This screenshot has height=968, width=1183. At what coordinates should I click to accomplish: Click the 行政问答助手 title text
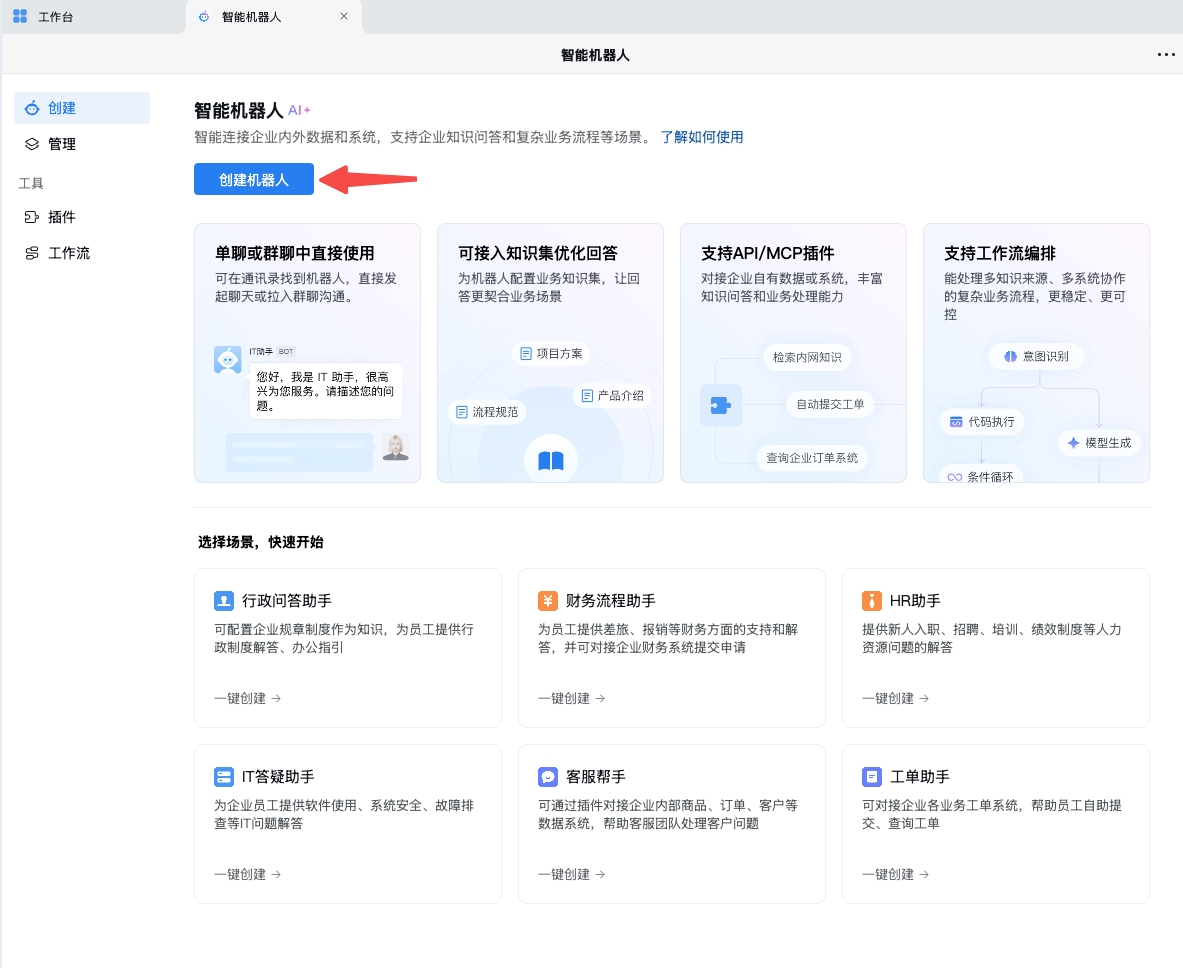click(287, 601)
